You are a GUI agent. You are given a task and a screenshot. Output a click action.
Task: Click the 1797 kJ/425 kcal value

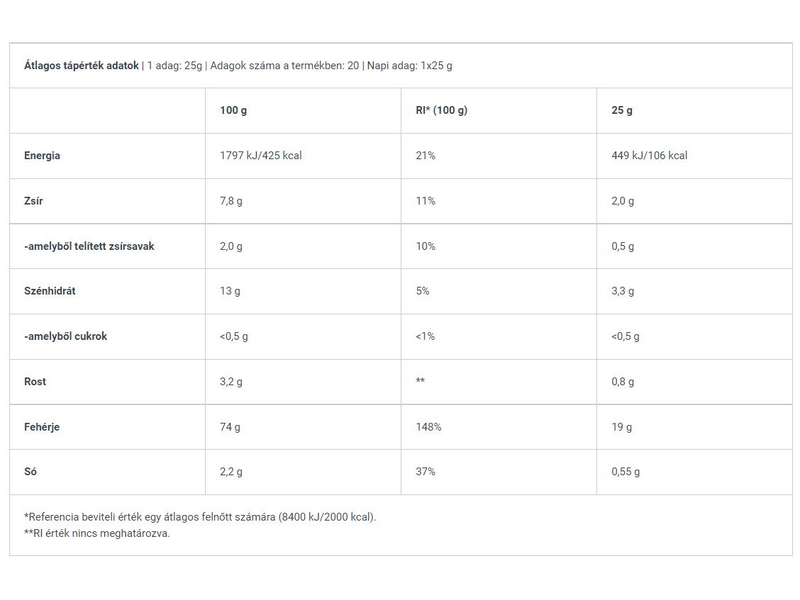pos(262,156)
